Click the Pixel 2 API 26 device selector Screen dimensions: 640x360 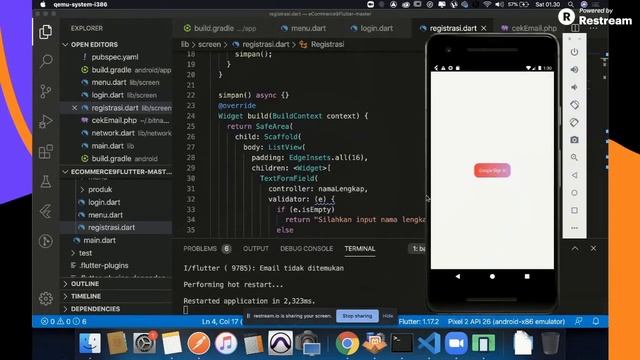pyautogui.click(x=506, y=322)
